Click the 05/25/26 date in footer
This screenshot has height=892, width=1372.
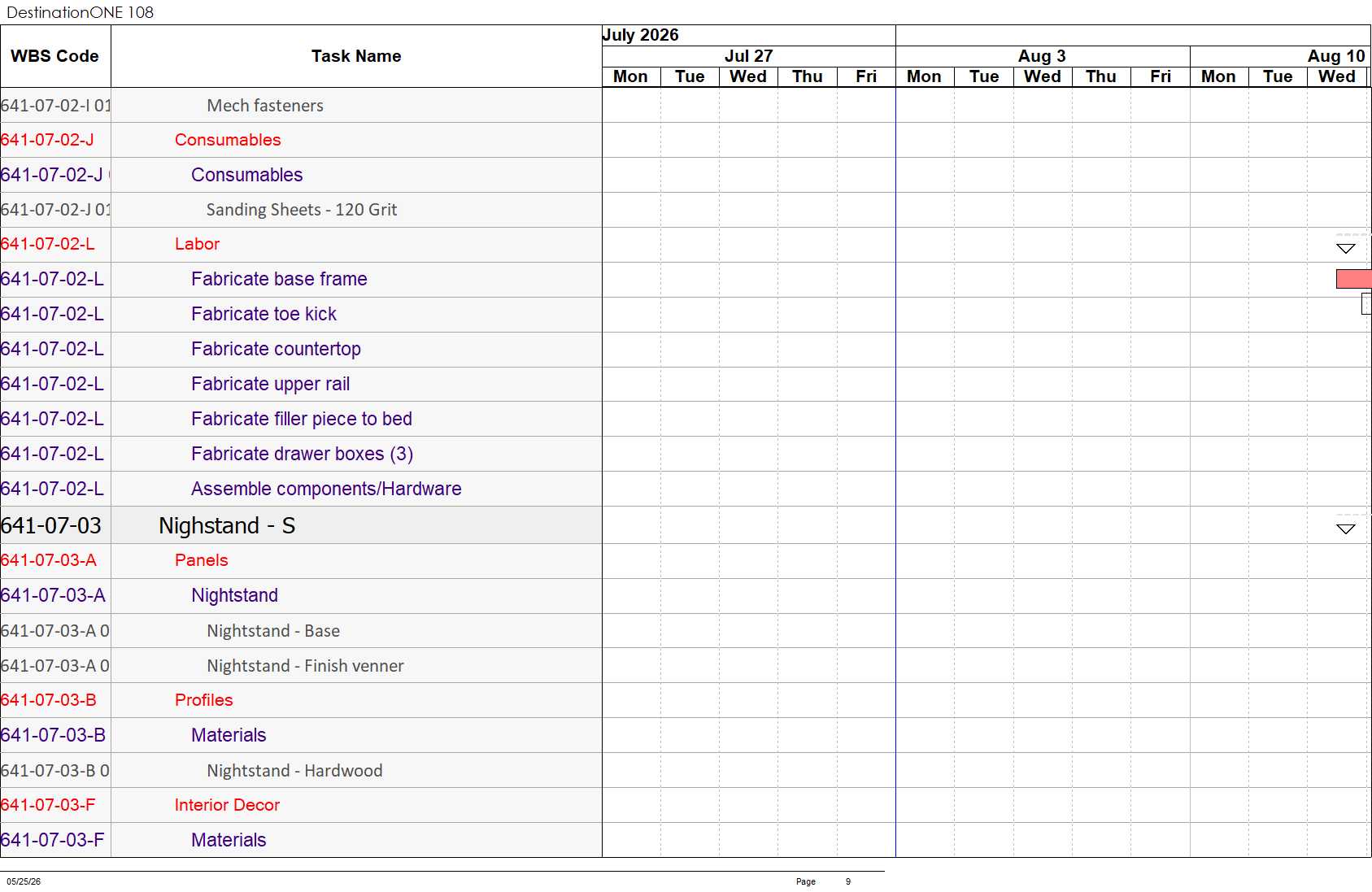click(x=24, y=881)
